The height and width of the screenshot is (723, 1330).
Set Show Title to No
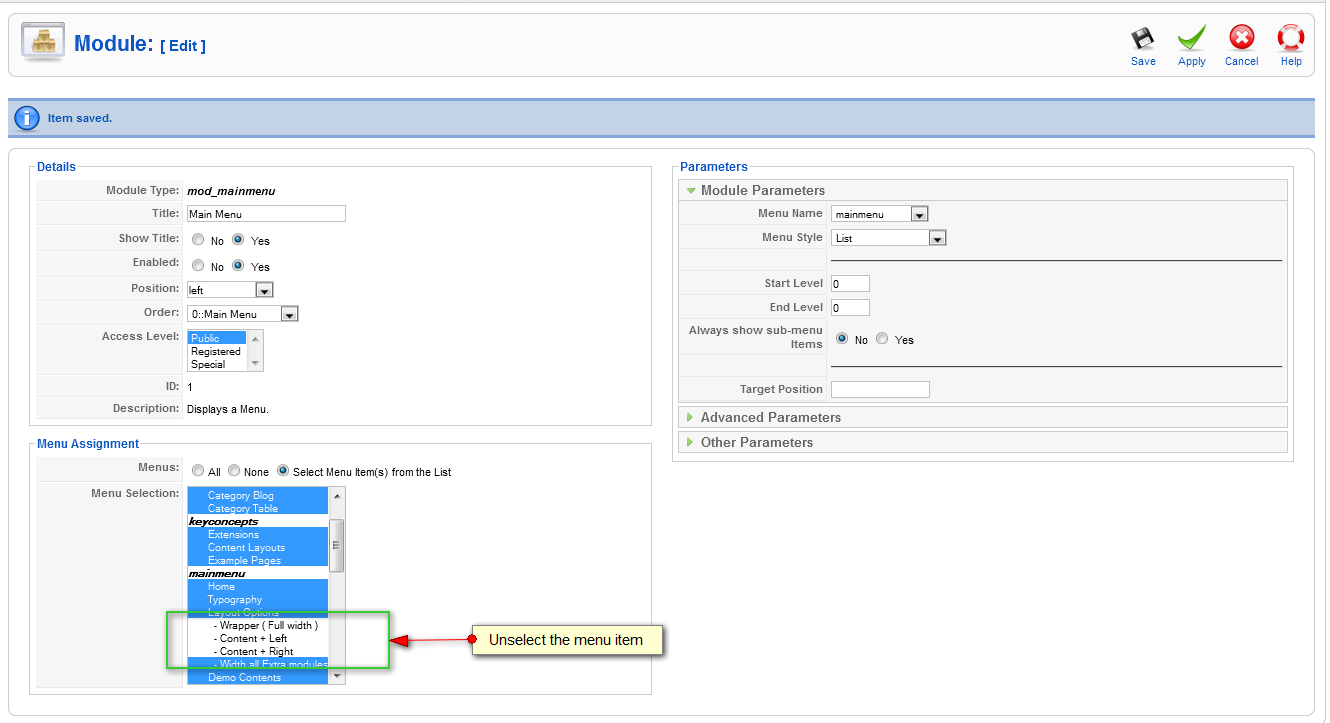[x=198, y=240]
